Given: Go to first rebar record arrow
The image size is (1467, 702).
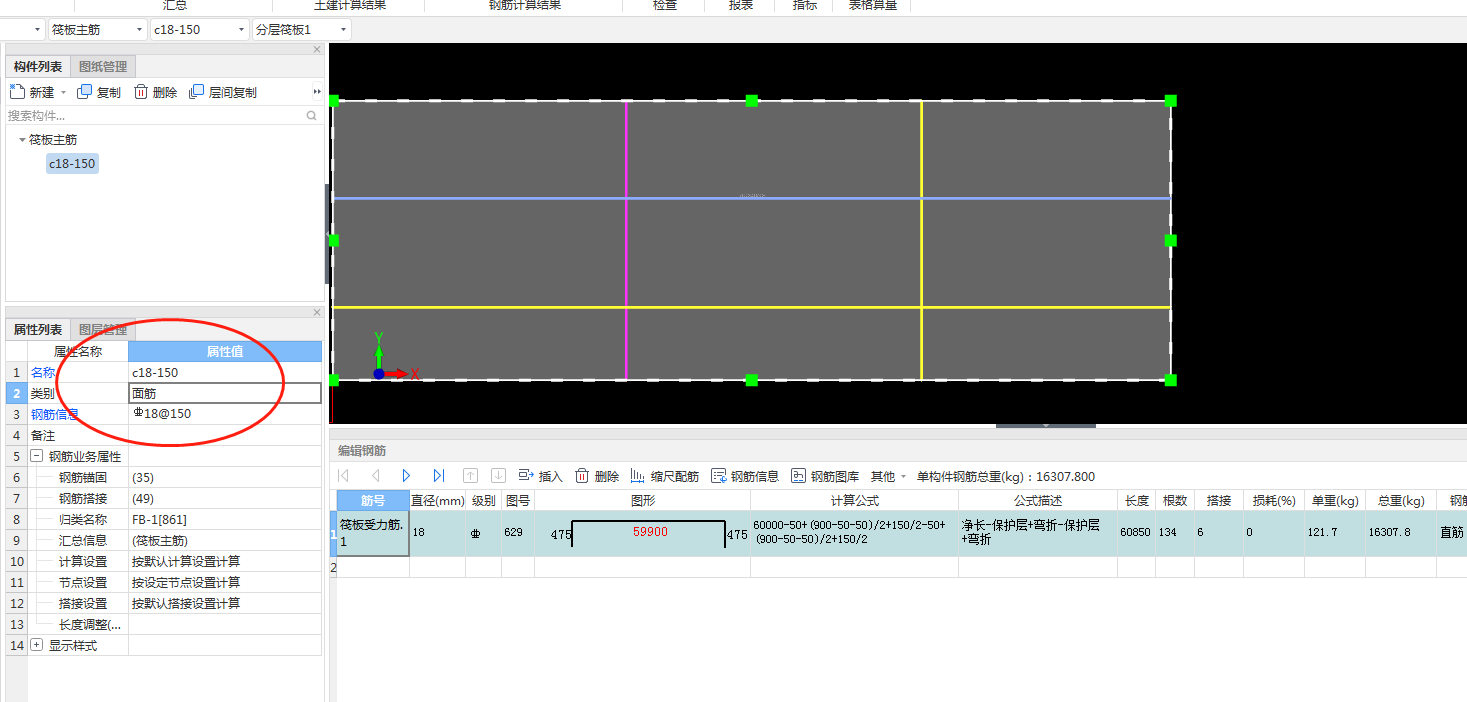Looking at the screenshot, I should [344, 476].
